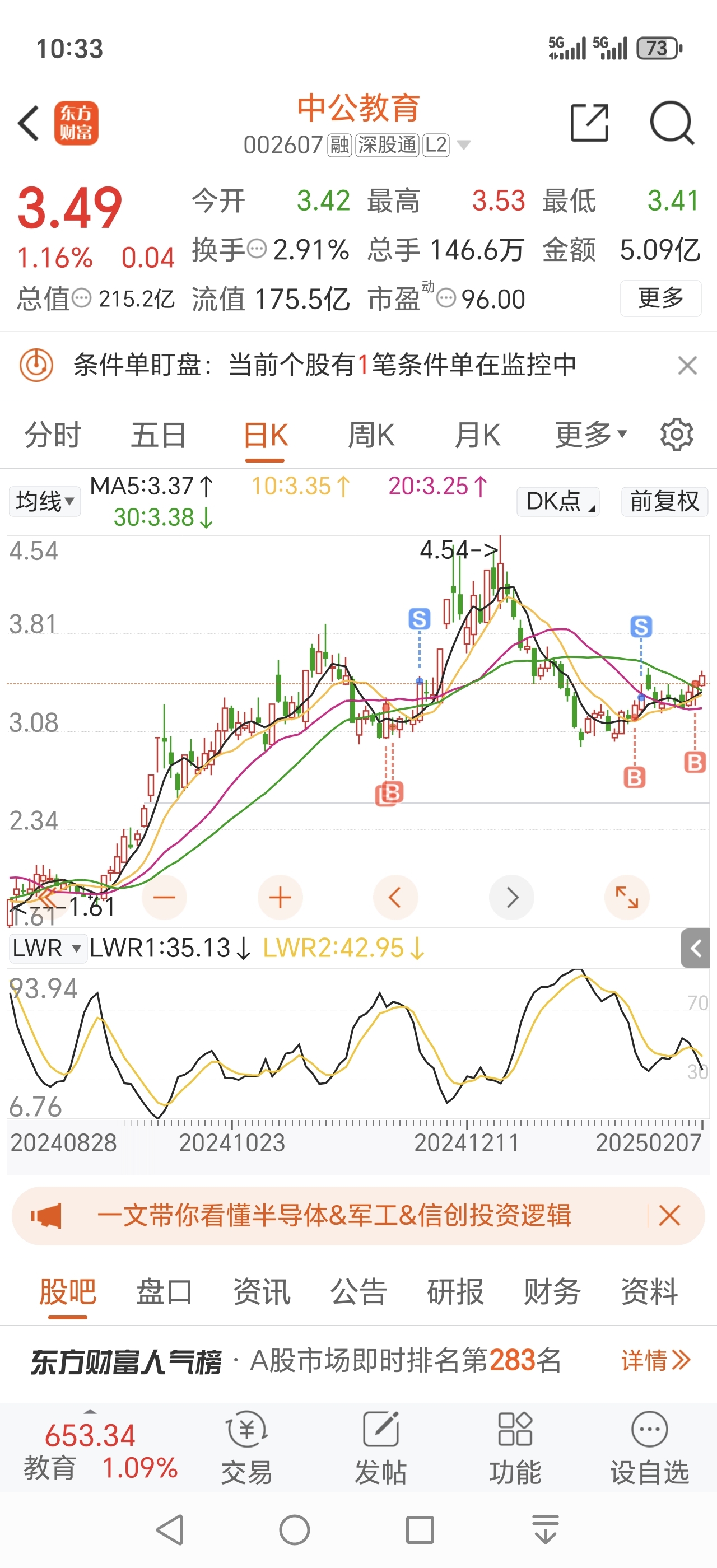Open the 条件单盯盘 monitor icon

[x=36, y=365]
